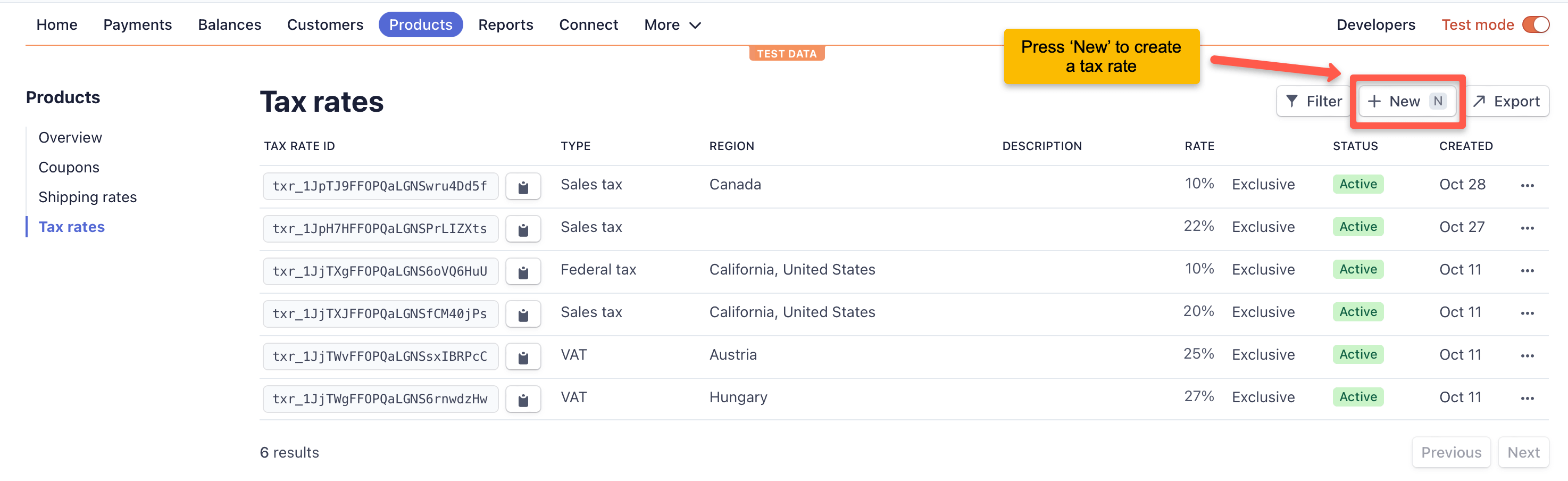Copy the Canada tax rate ID
The image size is (1568, 481).
523,186
